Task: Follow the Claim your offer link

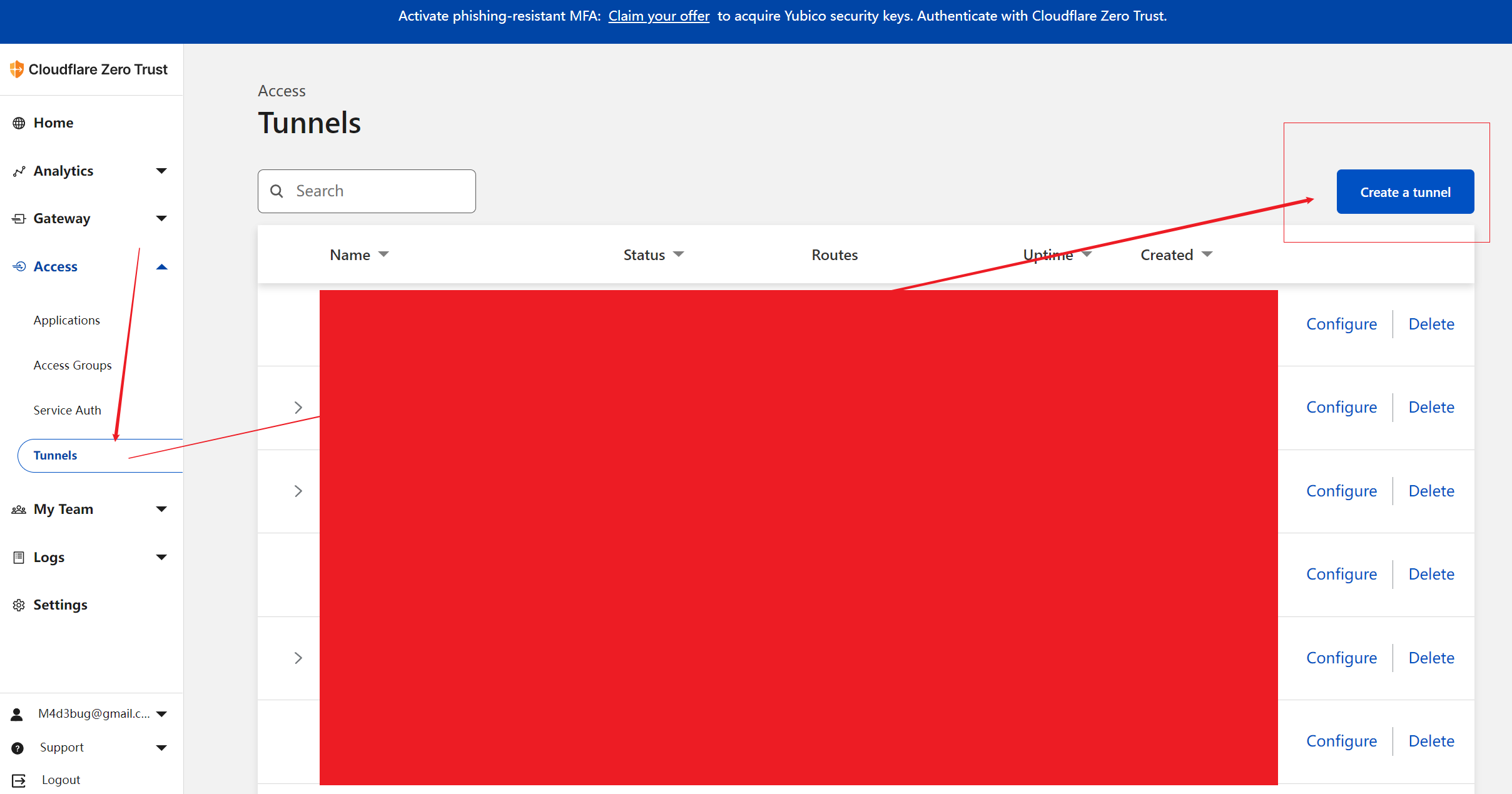Action: 659,16
